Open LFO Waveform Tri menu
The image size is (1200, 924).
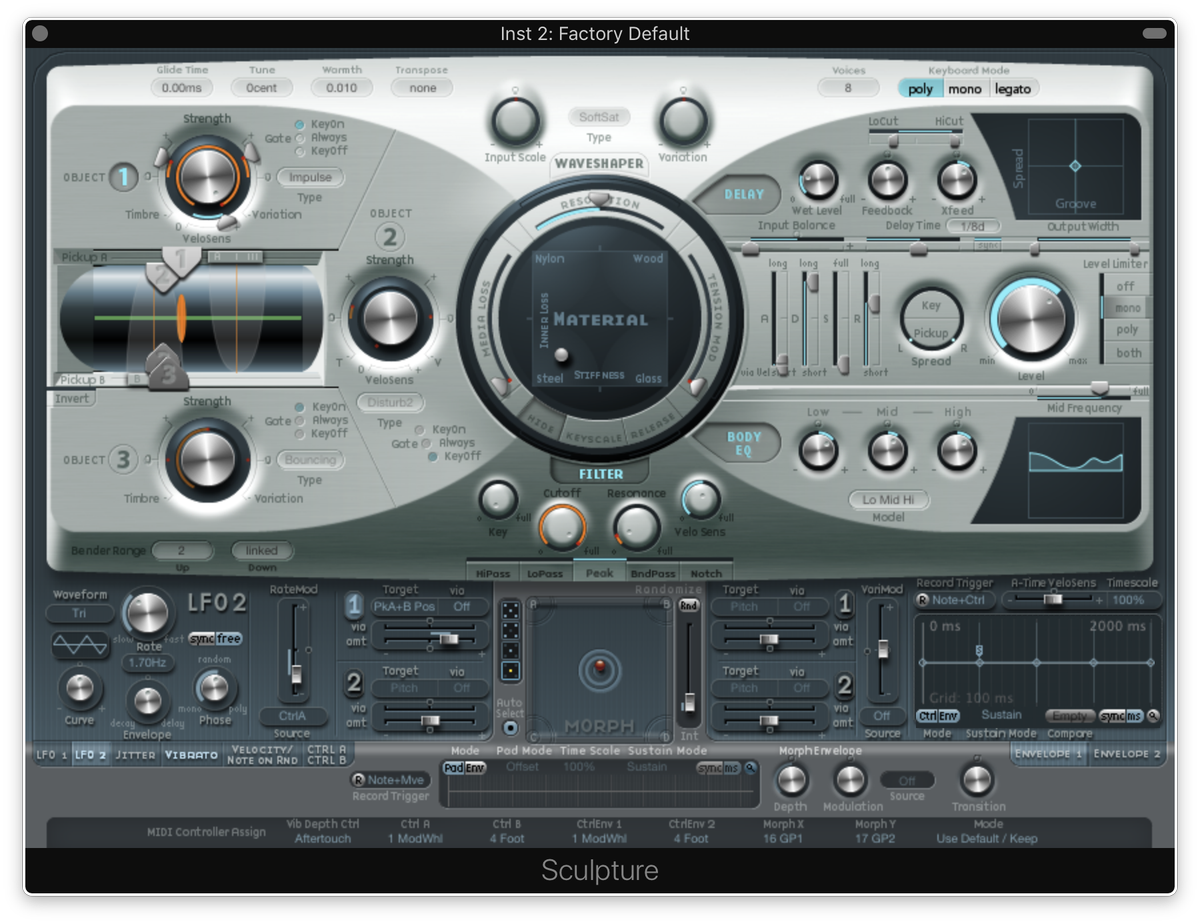coord(80,614)
